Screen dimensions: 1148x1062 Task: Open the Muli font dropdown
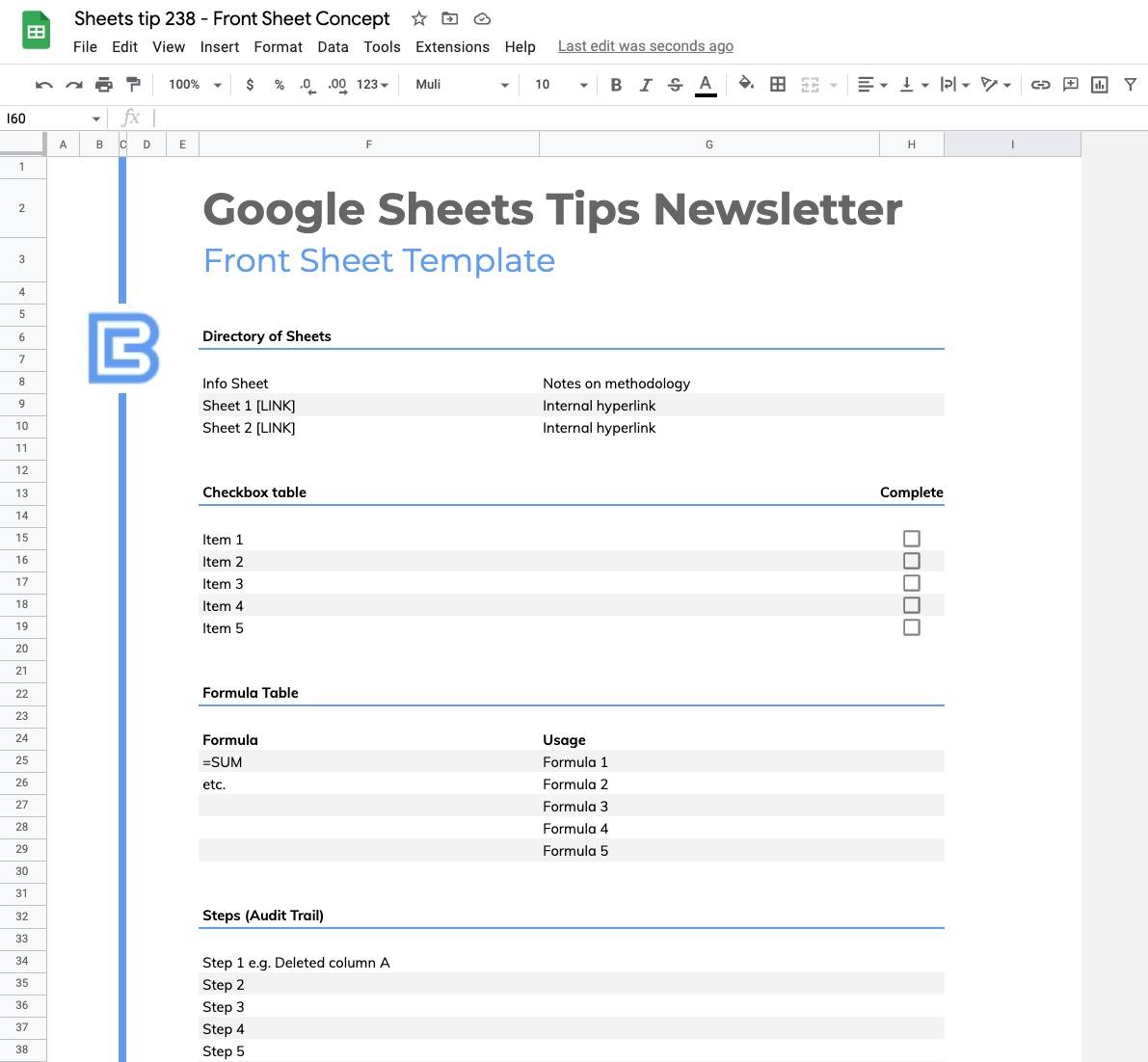[462, 85]
